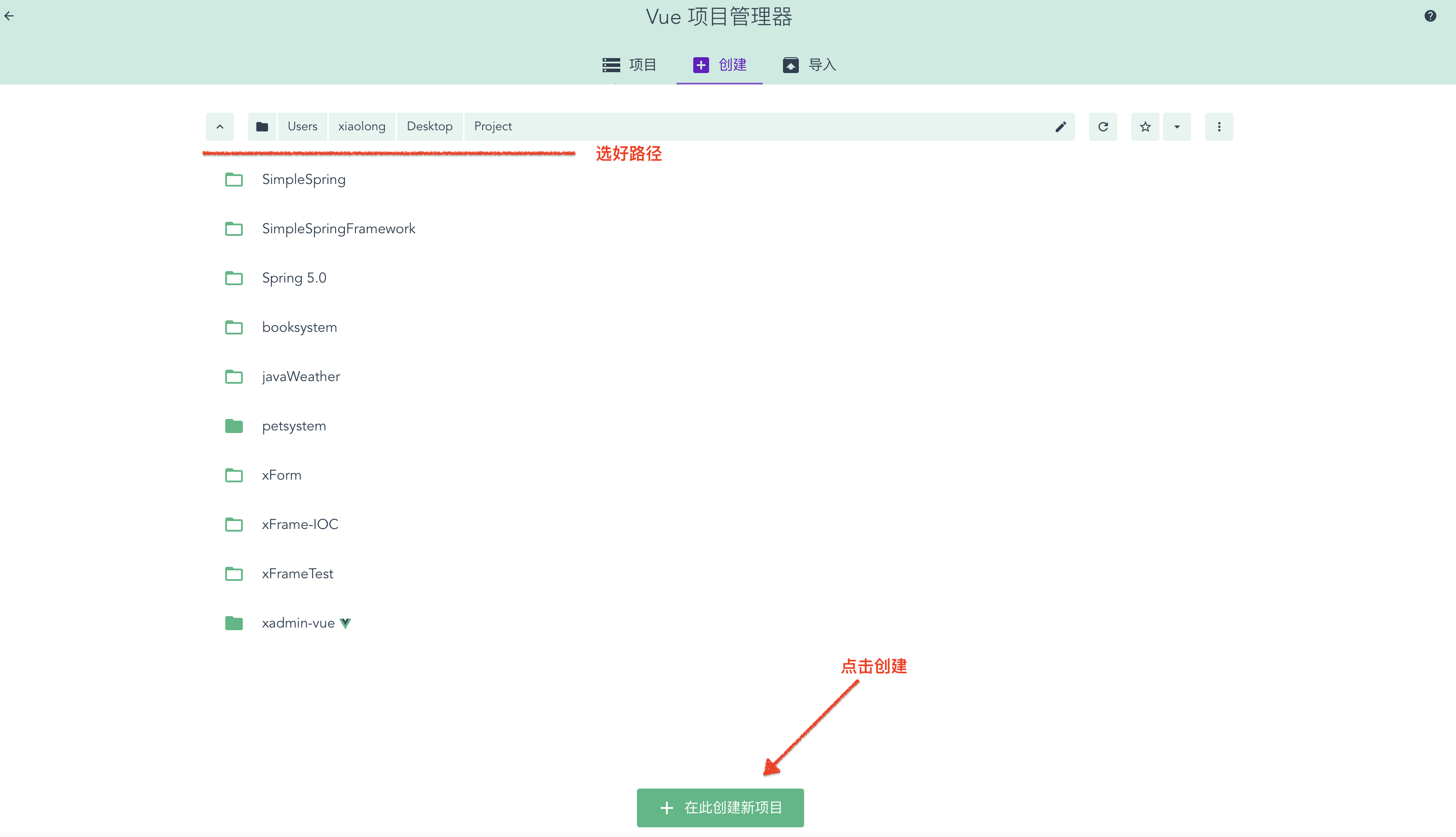
Task: Open the favorite folders dropdown arrow
Action: 1177,126
